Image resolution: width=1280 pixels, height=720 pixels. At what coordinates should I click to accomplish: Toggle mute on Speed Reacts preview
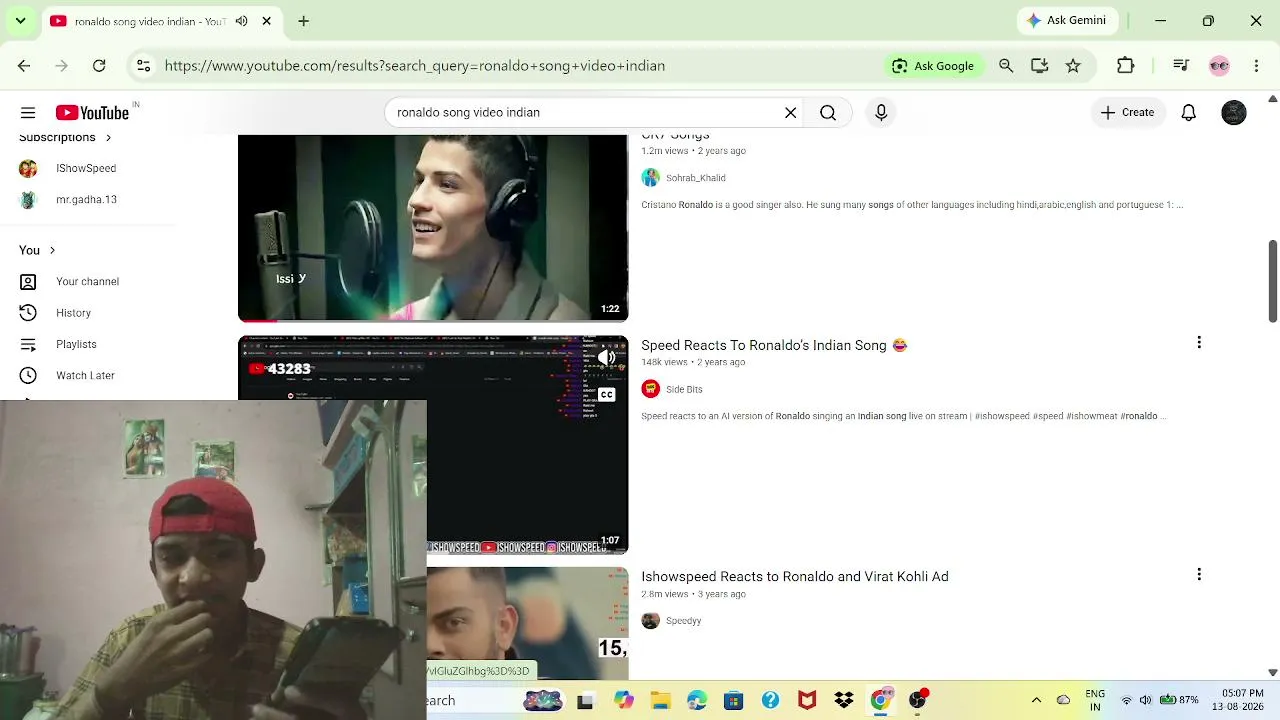pyautogui.click(x=606, y=358)
